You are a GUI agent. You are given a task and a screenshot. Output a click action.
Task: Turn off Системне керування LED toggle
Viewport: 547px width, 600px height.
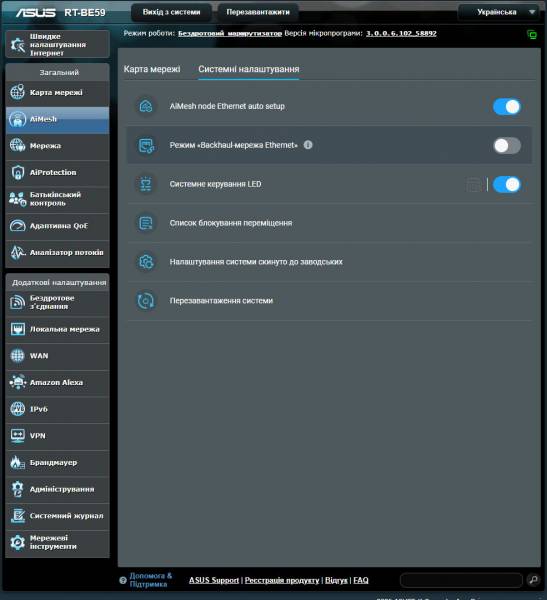tap(507, 184)
